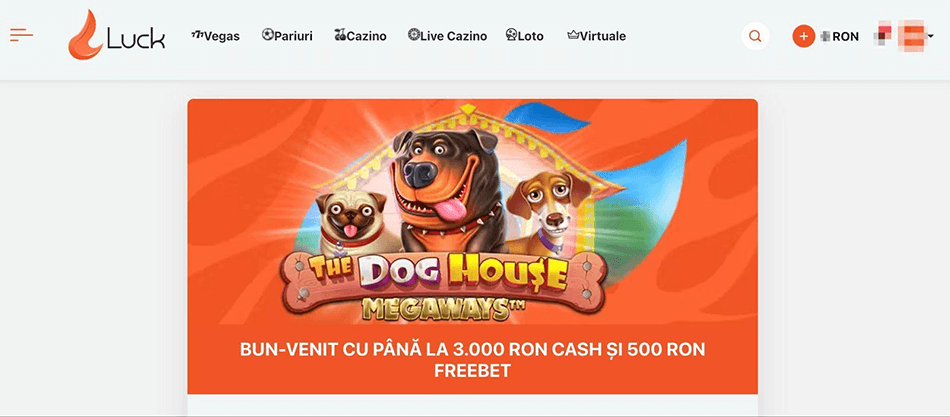
Task: Click the rottweiler in the banner center
Action: click(x=447, y=188)
